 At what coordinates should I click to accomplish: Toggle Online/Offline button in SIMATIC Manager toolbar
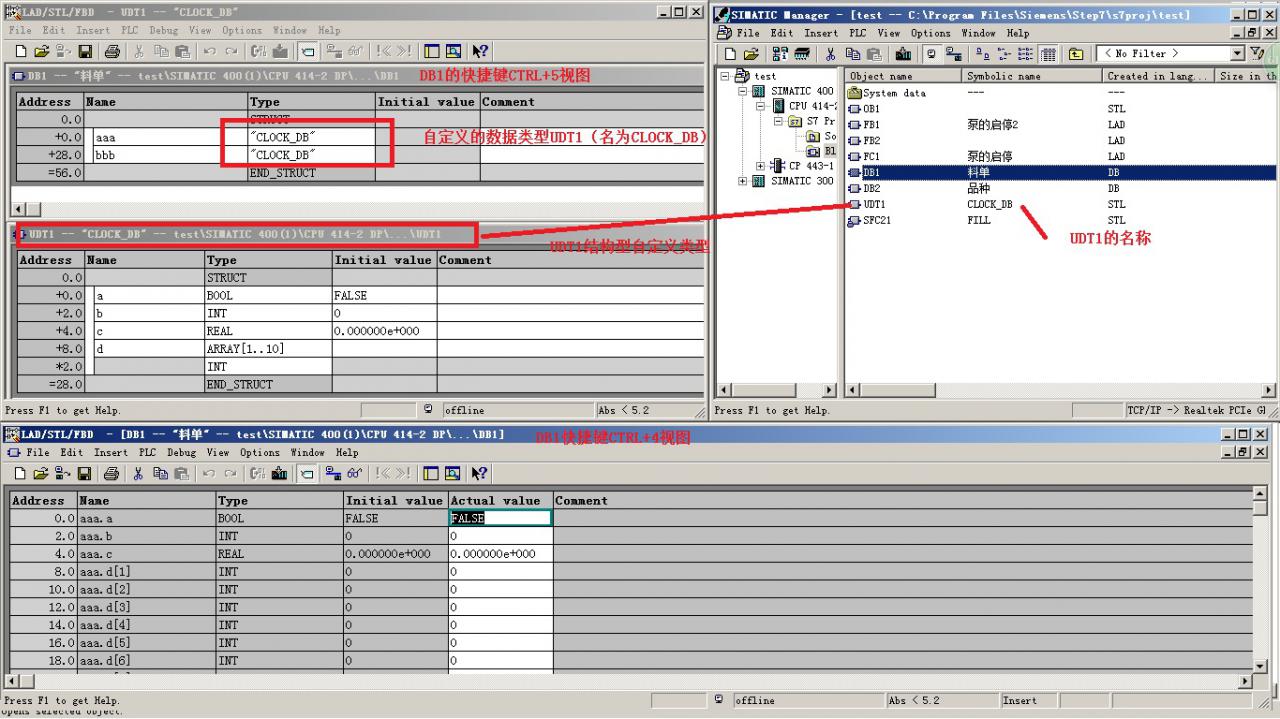pos(932,54)
